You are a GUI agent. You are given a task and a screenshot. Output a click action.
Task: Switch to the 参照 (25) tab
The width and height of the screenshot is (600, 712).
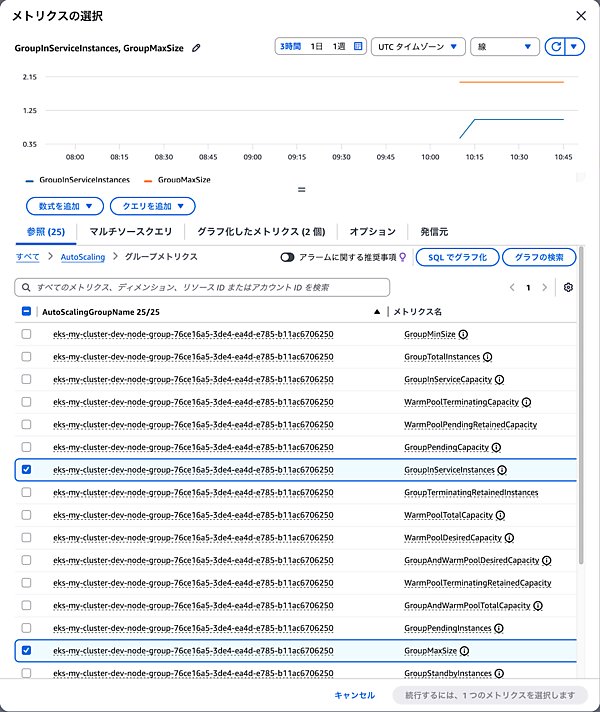45,232
